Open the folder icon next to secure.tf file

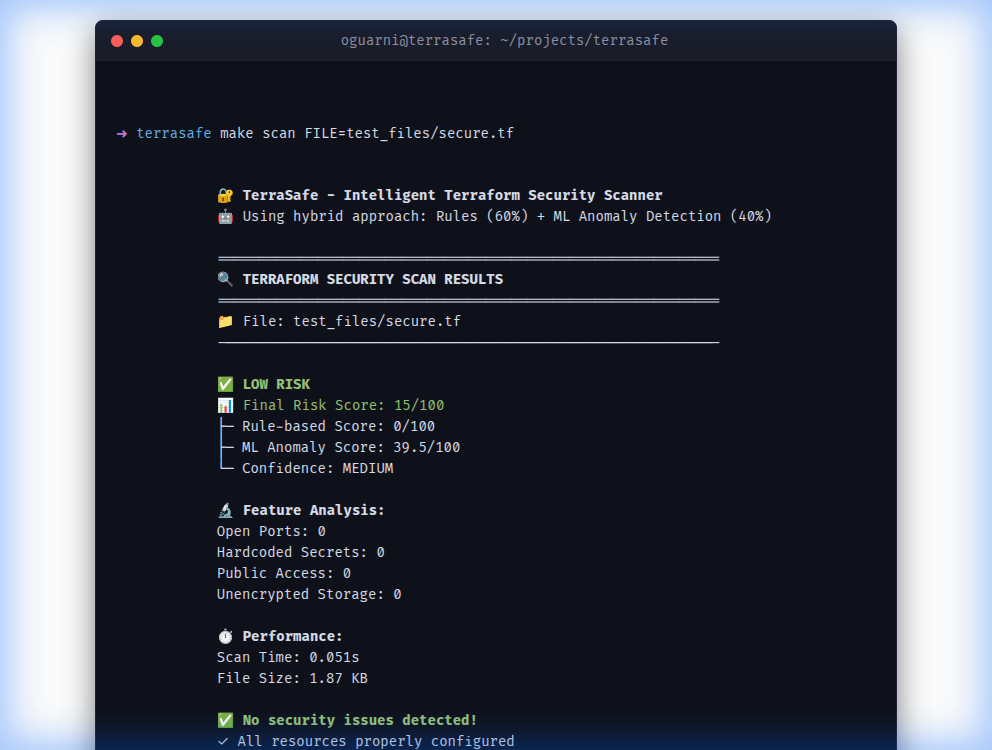point(224,320)
